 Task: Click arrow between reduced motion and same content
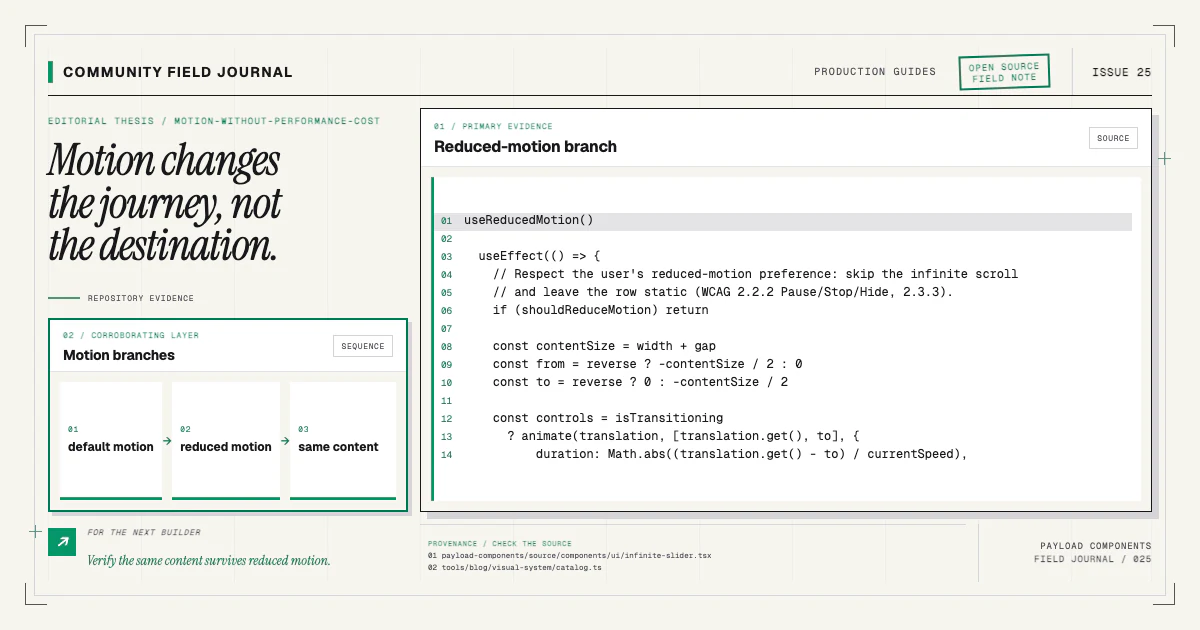tap(285, 440)
